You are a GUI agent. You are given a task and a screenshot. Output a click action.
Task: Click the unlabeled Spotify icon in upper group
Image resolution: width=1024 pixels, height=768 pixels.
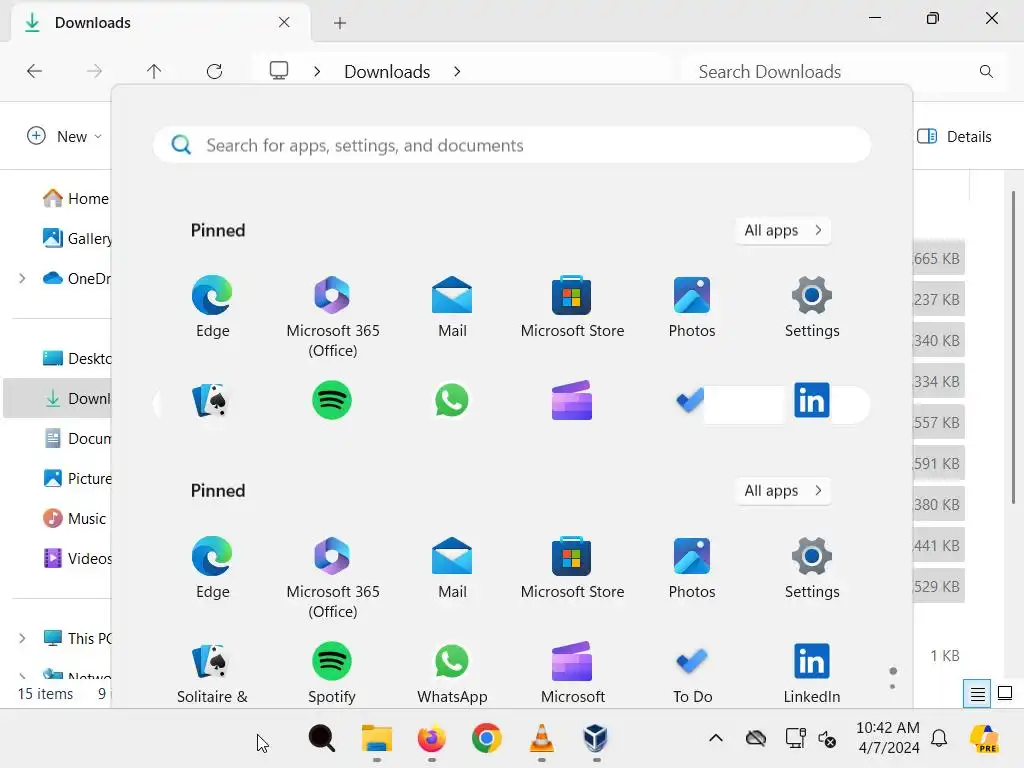332,400
